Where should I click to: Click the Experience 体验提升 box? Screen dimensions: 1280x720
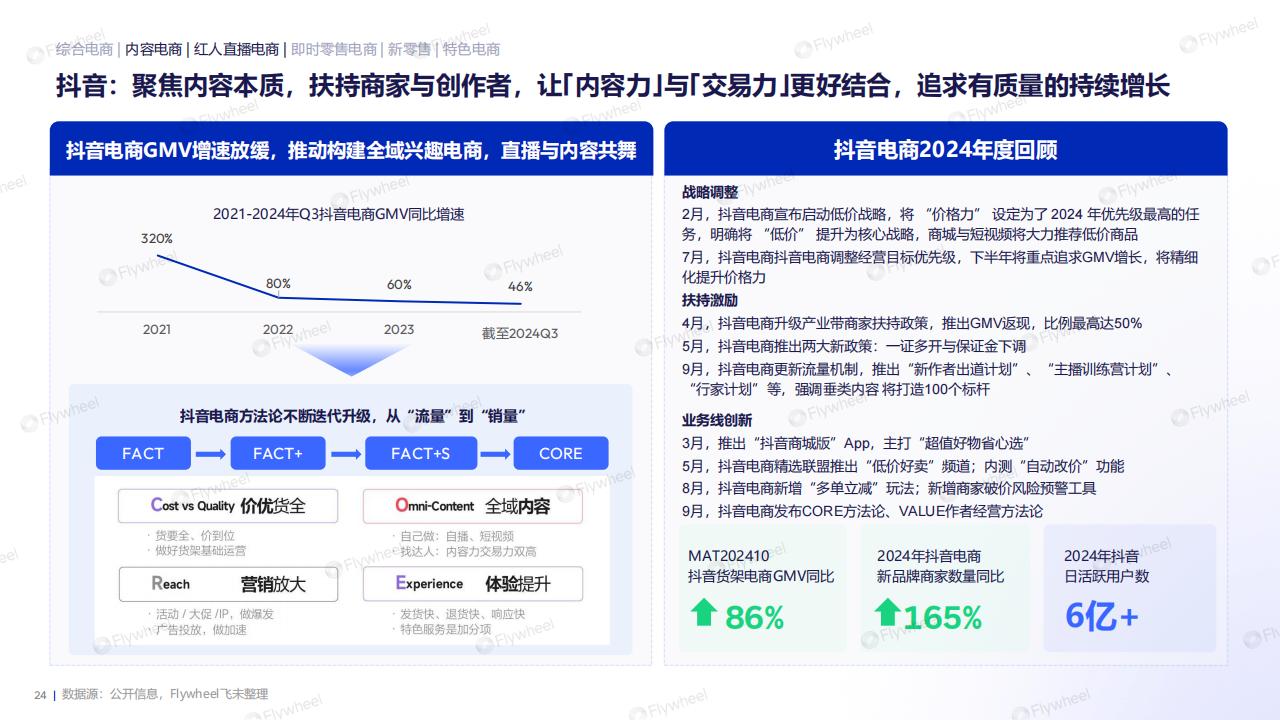point(473,584)
